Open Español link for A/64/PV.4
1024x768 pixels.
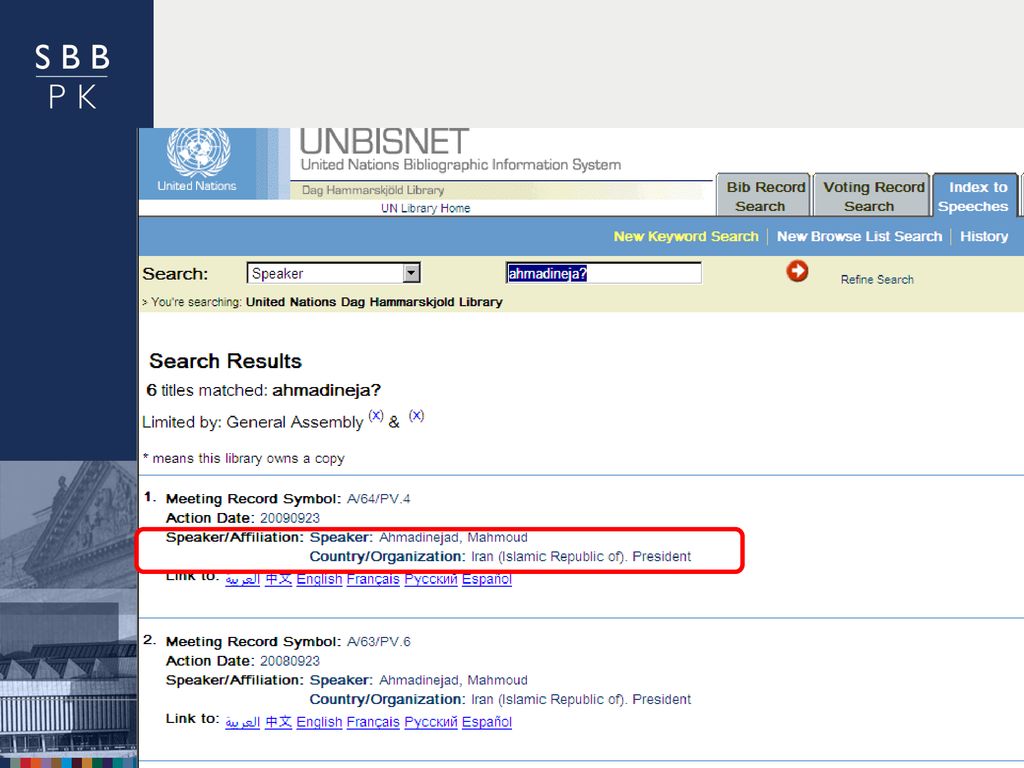tap(487, 579)
